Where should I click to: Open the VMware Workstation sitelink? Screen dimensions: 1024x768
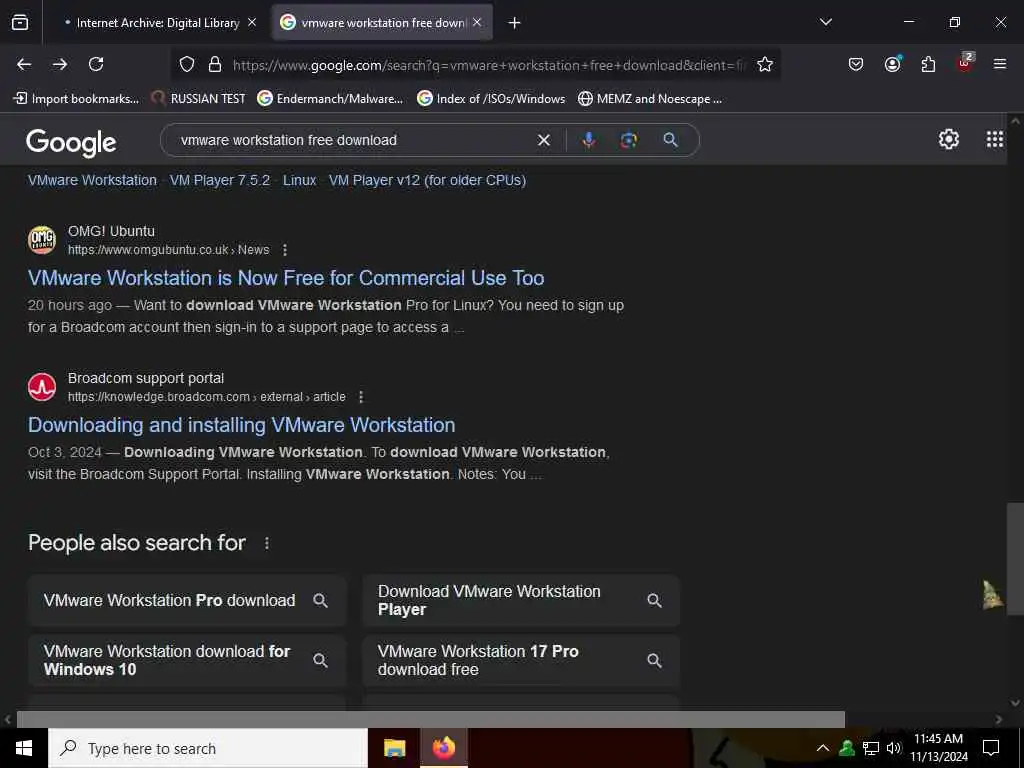92,180
